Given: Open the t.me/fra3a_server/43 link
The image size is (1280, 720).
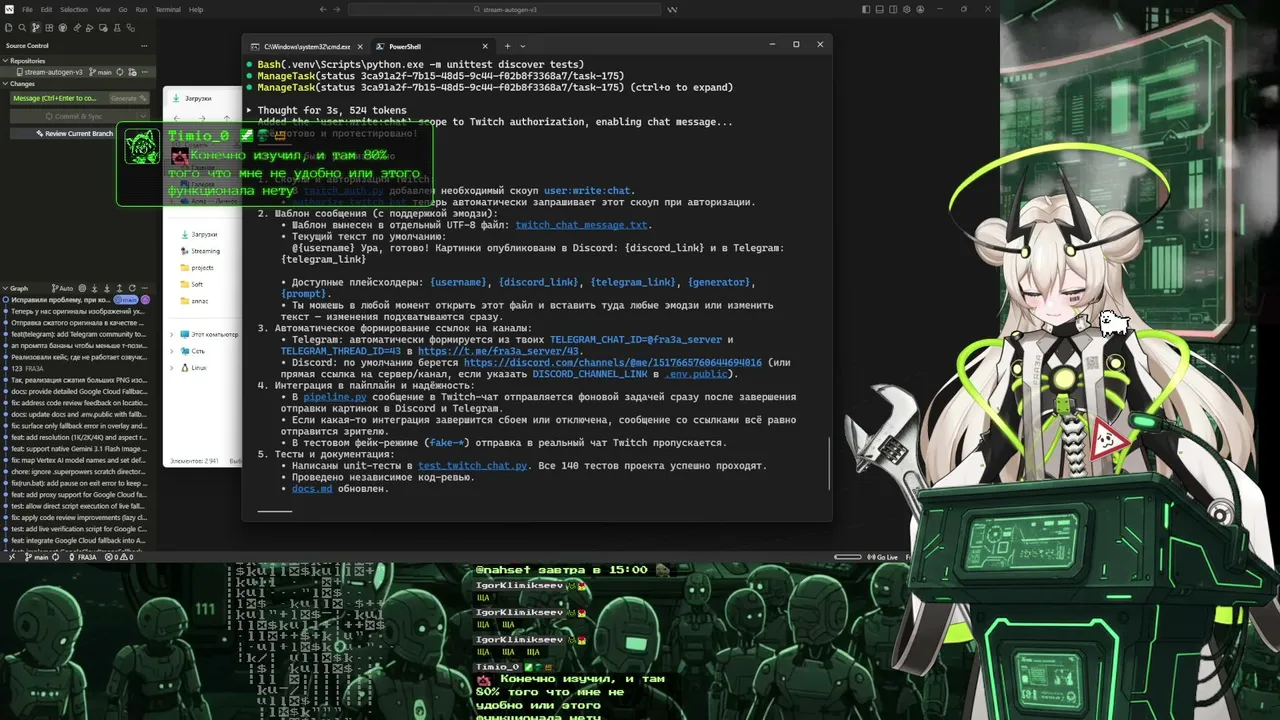Looking at the screenshot, I should pos(499,351).
